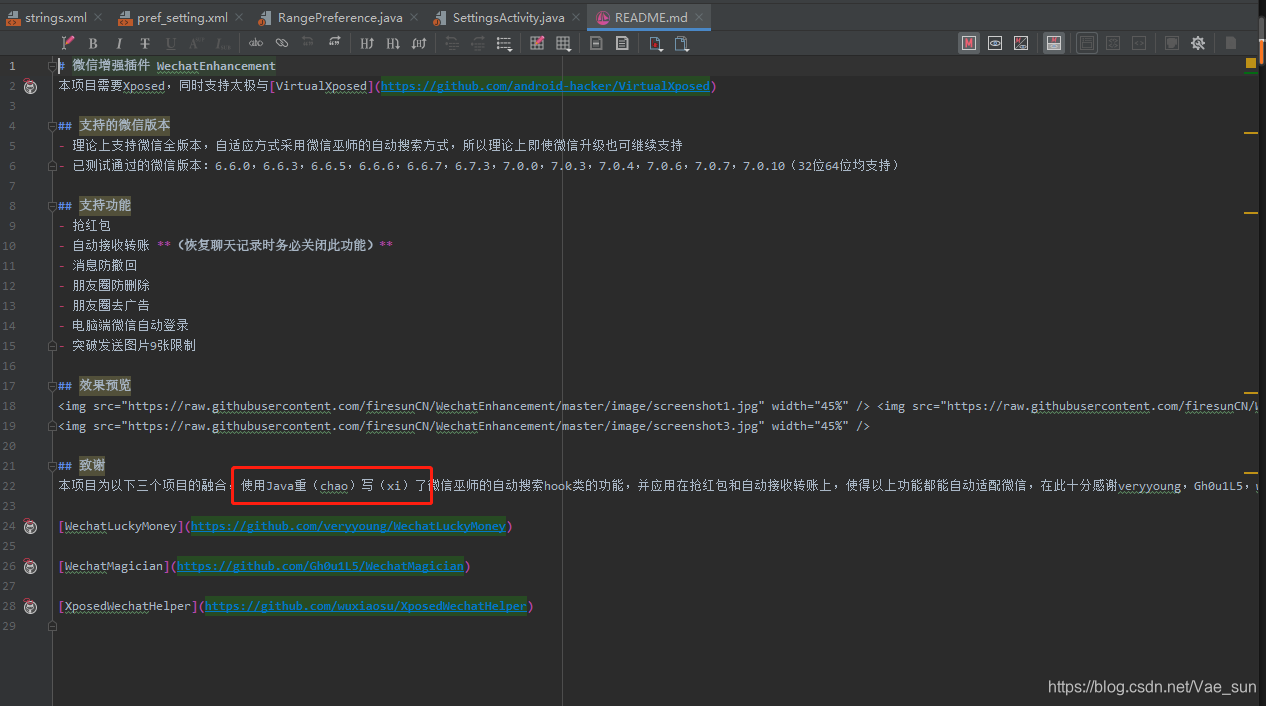Click line number 22 in gutter
This screenshot has height=706, width=1266.
9,486
